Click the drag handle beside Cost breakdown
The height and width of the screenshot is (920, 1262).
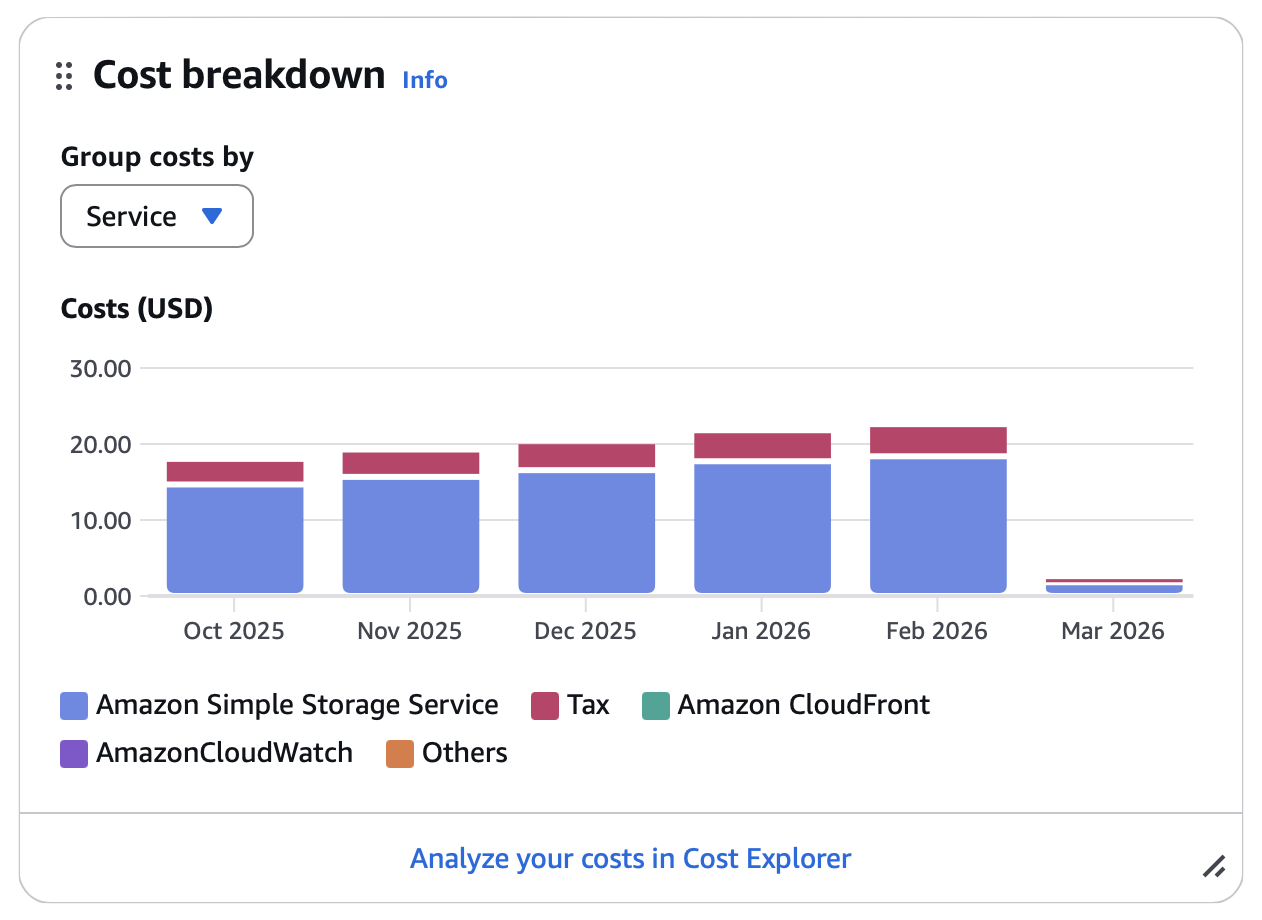(64, 76)
